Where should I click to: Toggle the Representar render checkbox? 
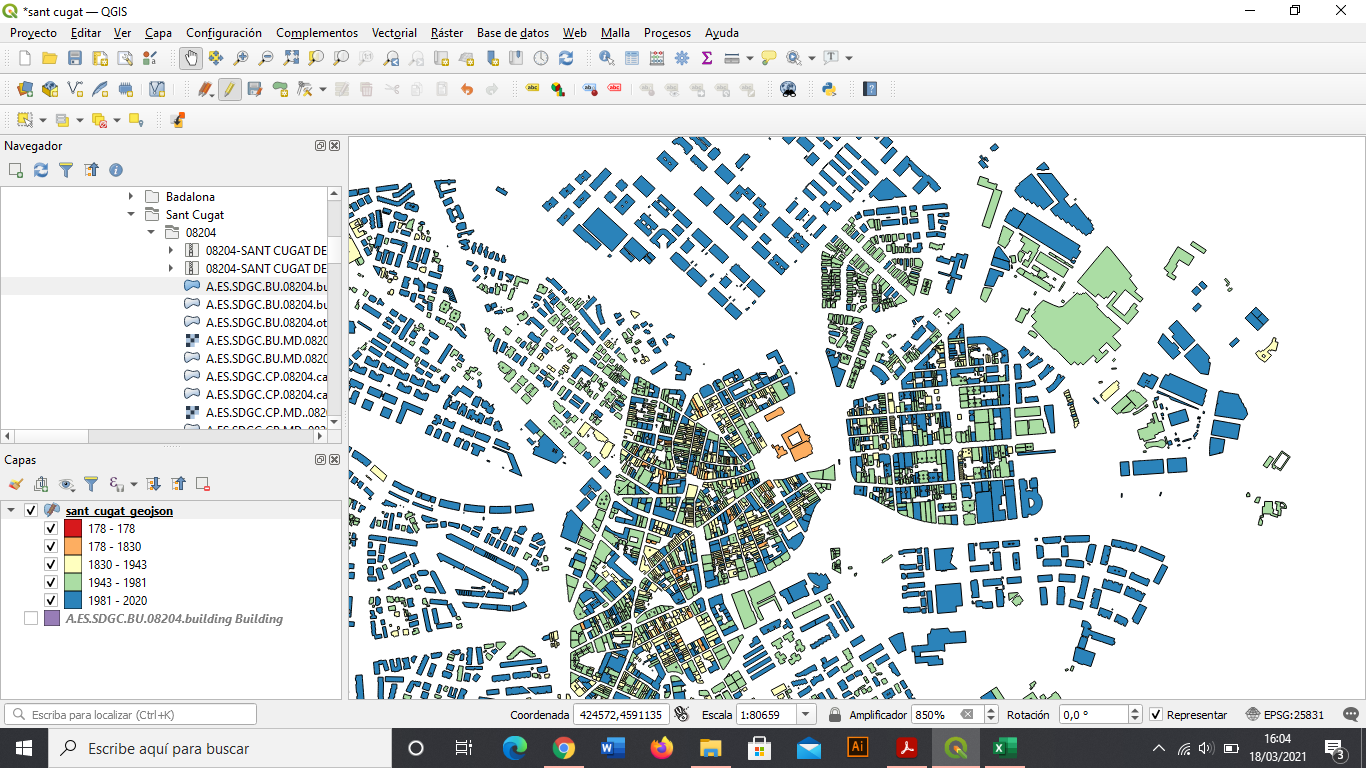tap(1156, 715)
